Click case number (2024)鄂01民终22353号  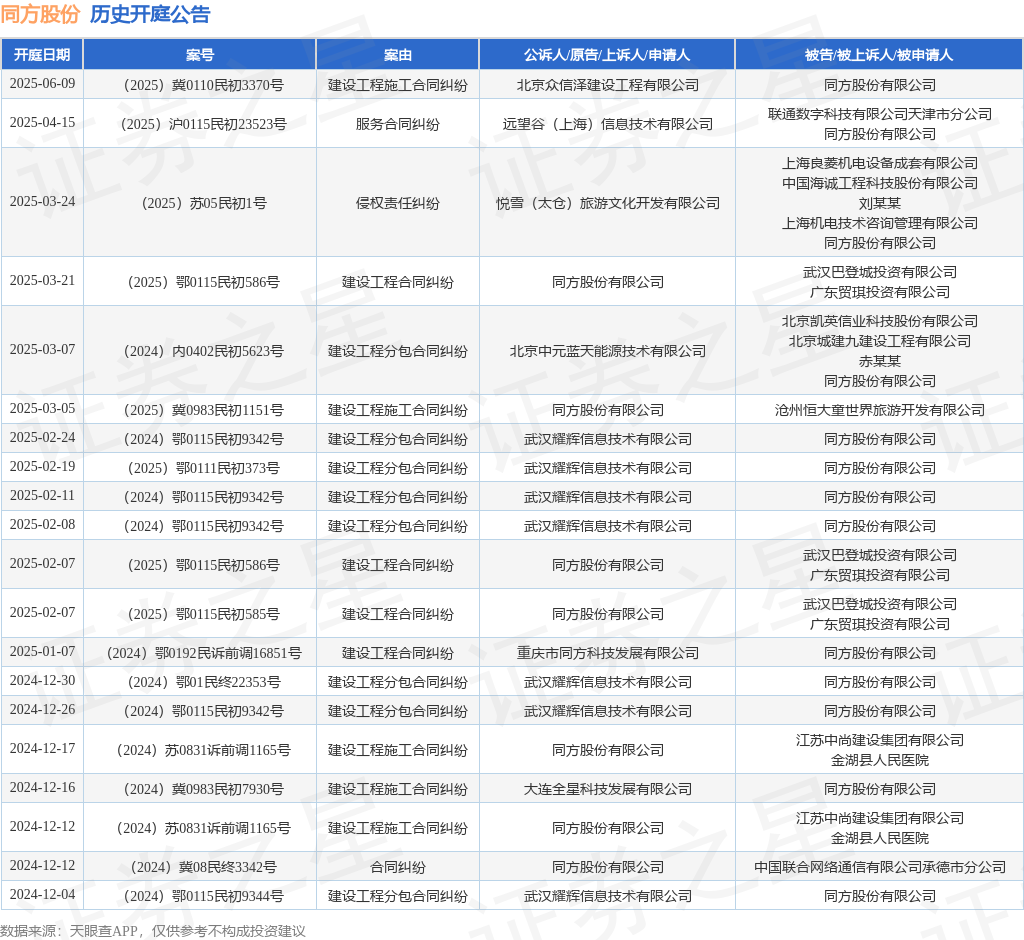(x=204, y=682)
